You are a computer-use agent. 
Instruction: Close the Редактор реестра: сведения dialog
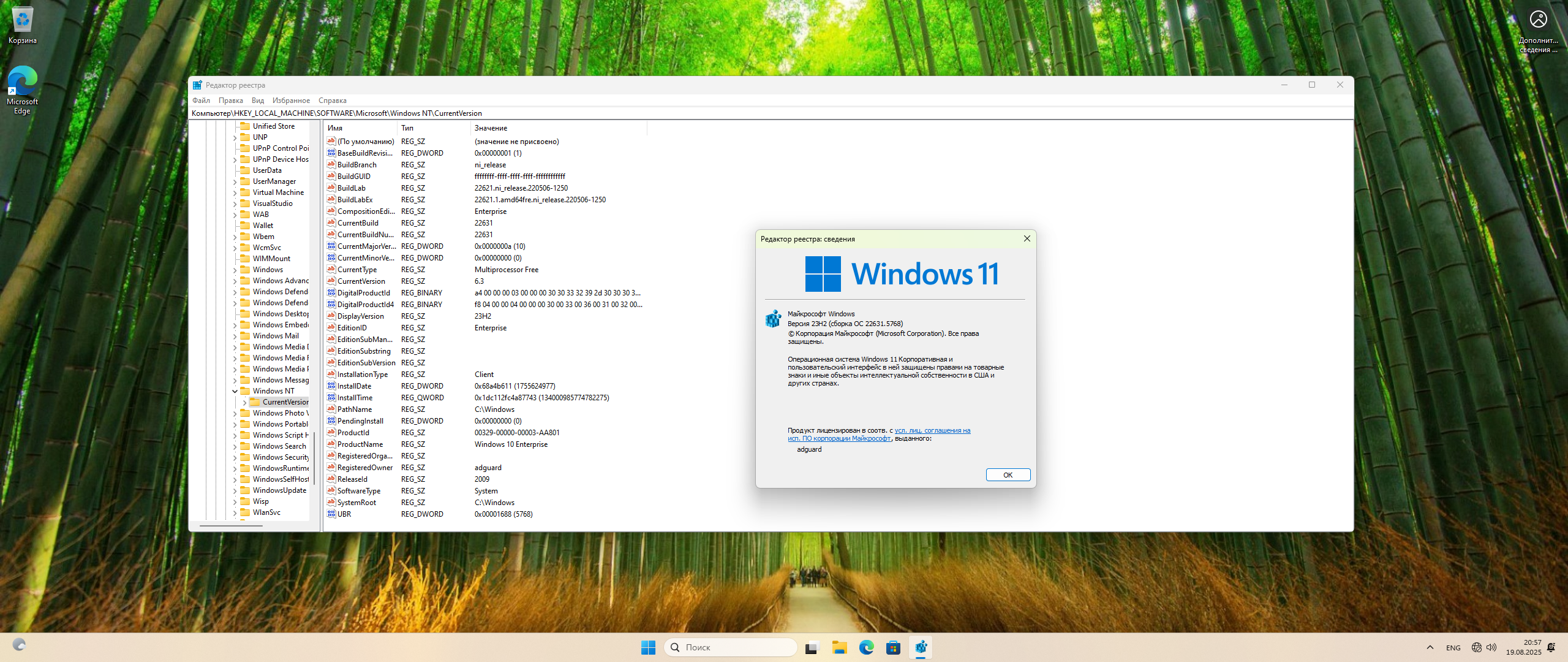1027,238
